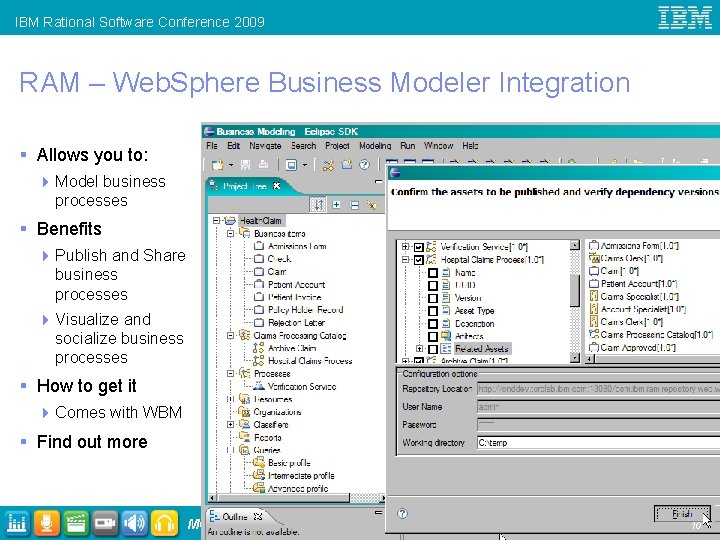This screenshot has width=720, height=540.
Task: Select Claim Approved[1.0*] in dependency list
Action: [x=638, y=348]
